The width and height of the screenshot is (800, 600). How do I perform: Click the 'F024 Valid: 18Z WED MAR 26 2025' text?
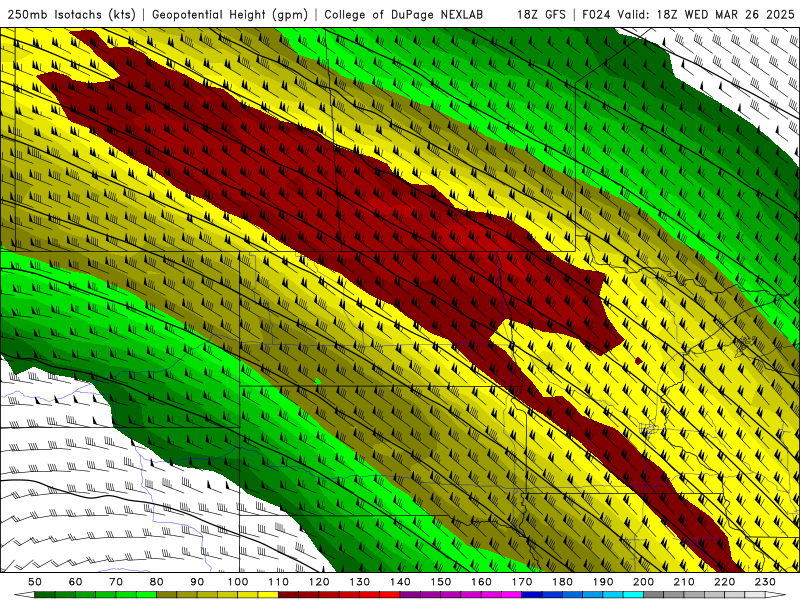coord(688,15)
